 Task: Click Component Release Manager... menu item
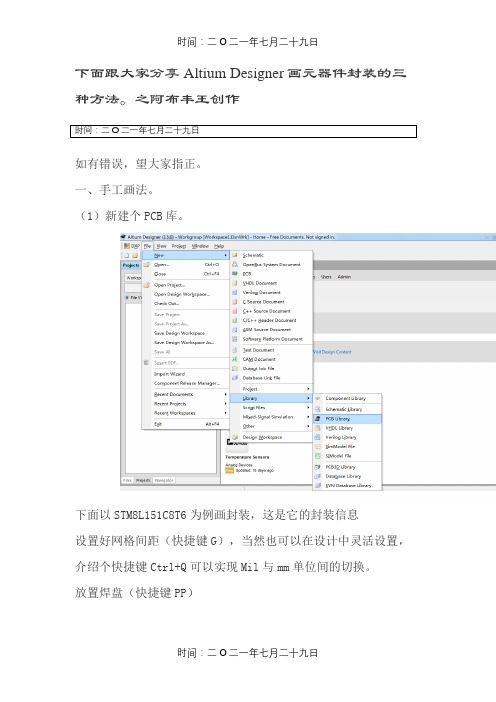click(x=187, y=383)
